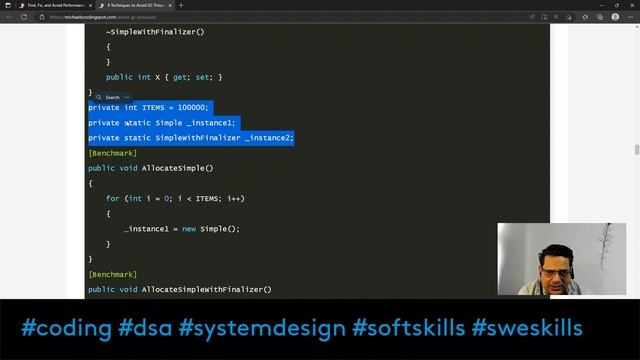This screenshot has width=640, height=360.
Task: Close the '8 Techniques to Avoid GC Pressure' tab
Action: click(170, 5)
